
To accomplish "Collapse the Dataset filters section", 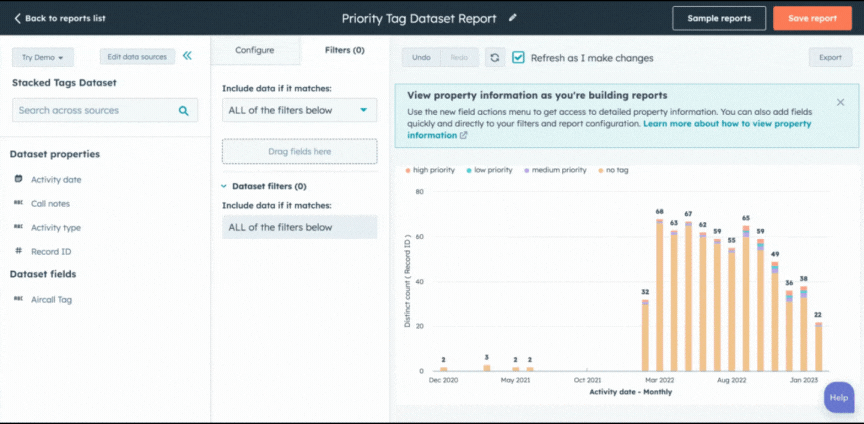I will [223, 186].
